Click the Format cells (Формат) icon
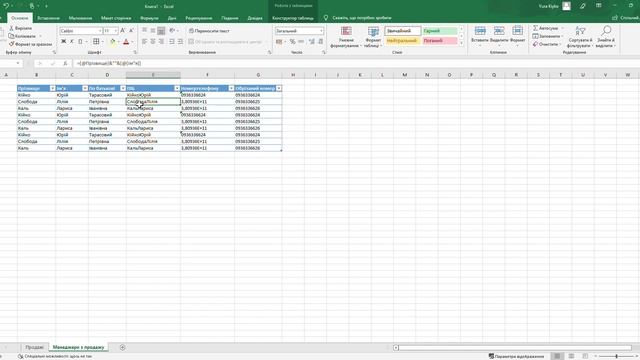This screenshot has height=360, width=640. (518, 31)
